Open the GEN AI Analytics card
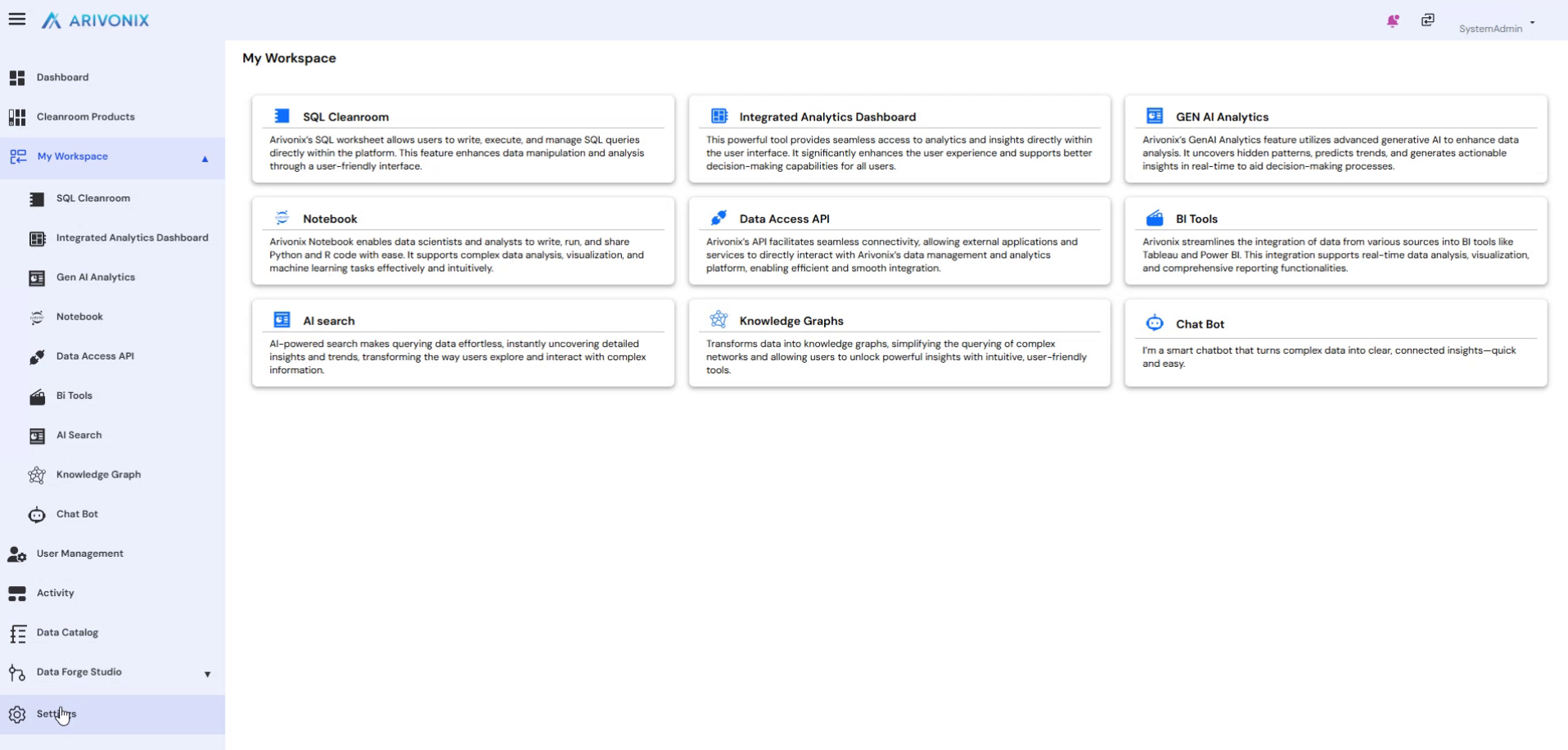Screen dimensions: 1568x750 [1335, 139]
